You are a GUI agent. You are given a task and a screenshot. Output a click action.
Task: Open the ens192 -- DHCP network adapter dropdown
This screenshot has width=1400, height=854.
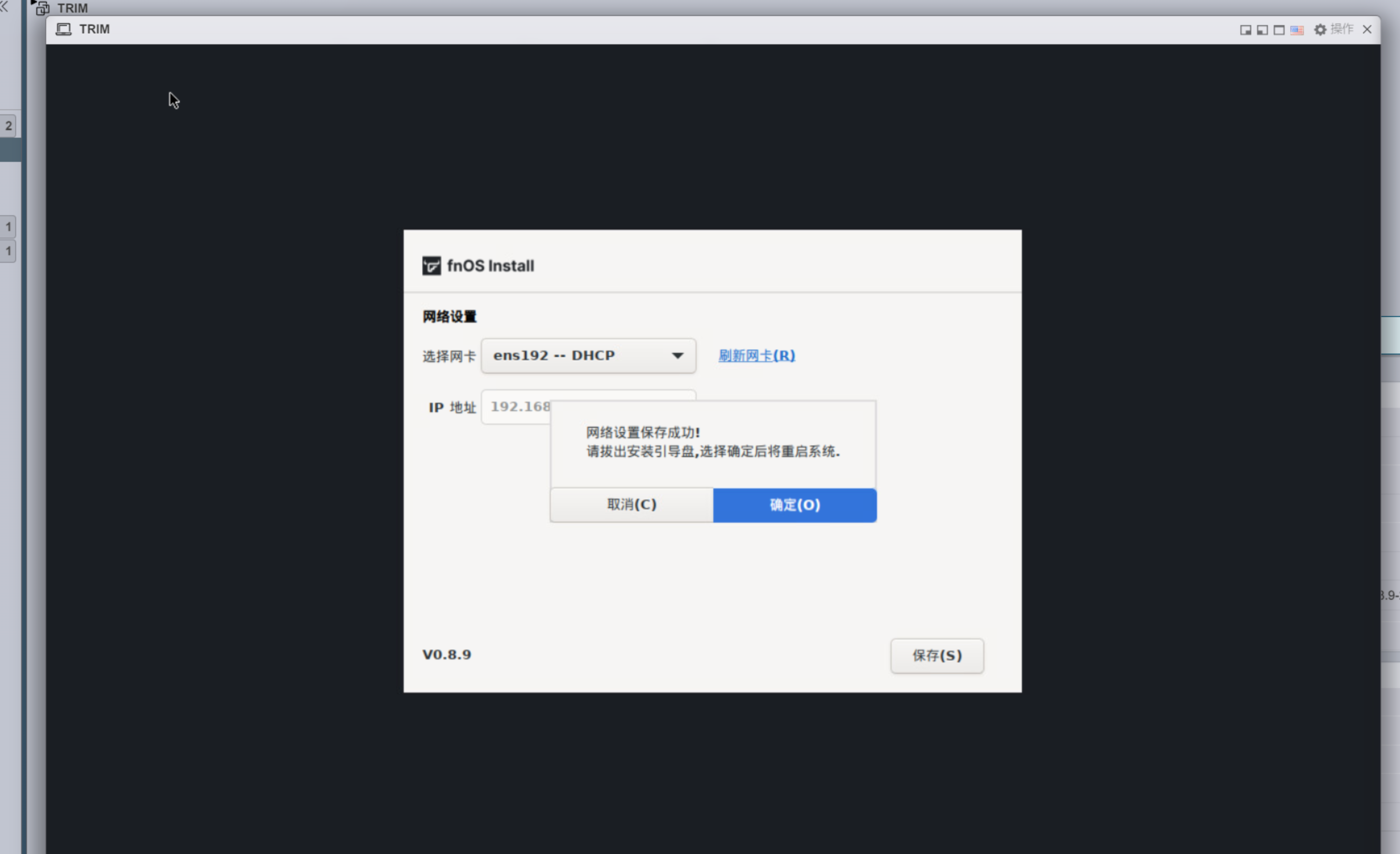tap(588, 355)
